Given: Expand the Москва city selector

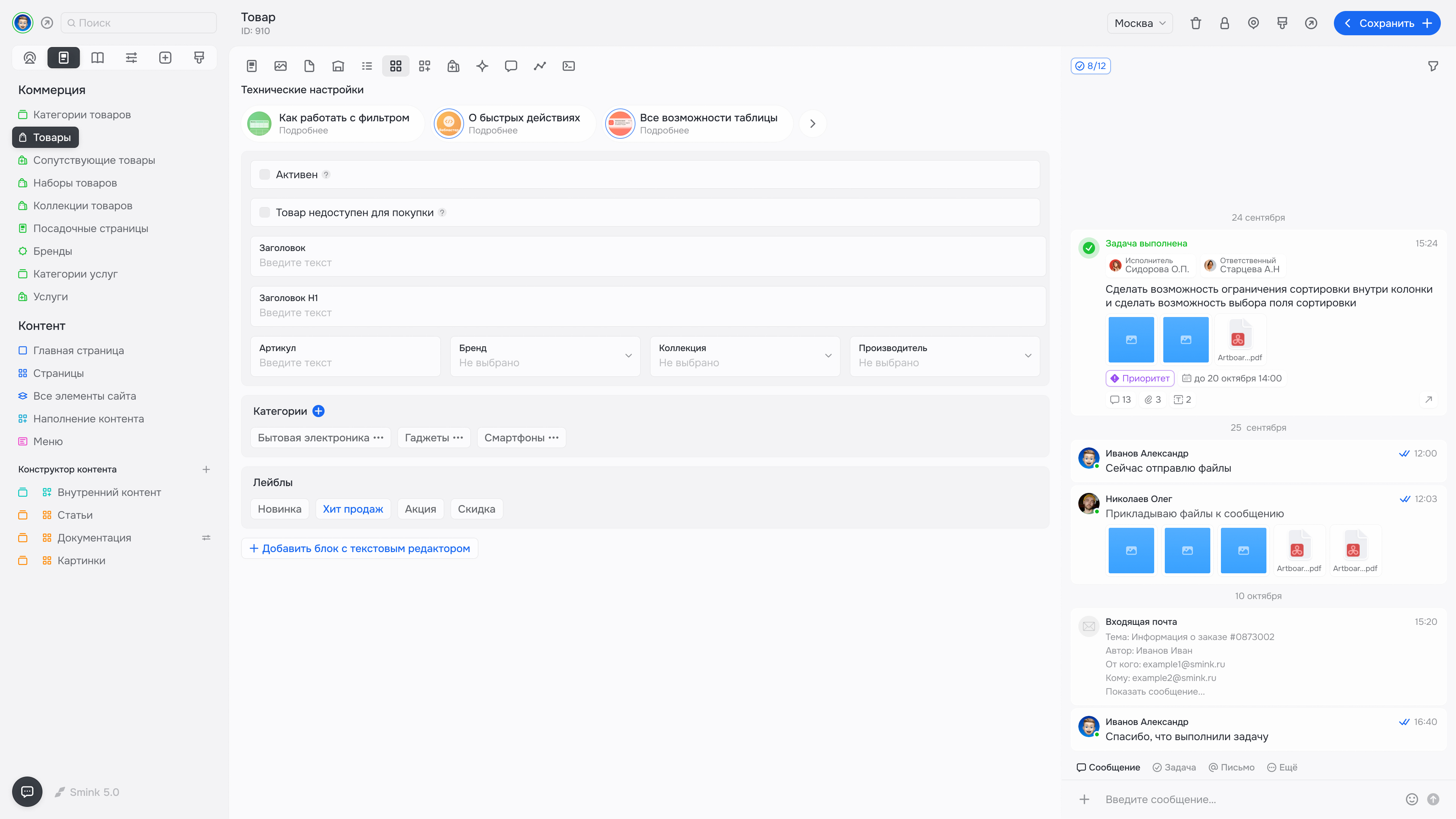Looking at the screenshot, I should click(1139, 23).
